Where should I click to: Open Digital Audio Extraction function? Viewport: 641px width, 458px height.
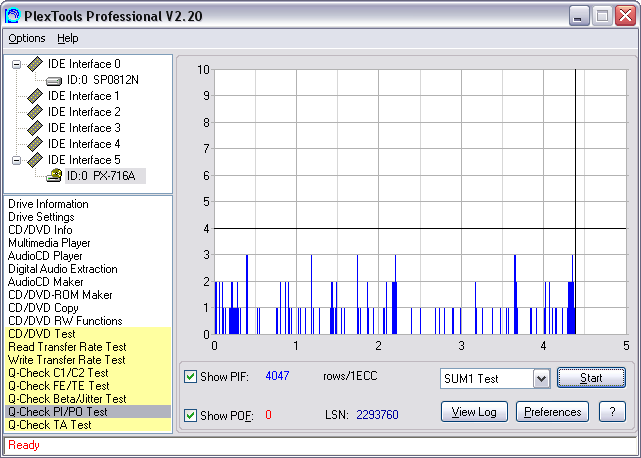[63, 269]
